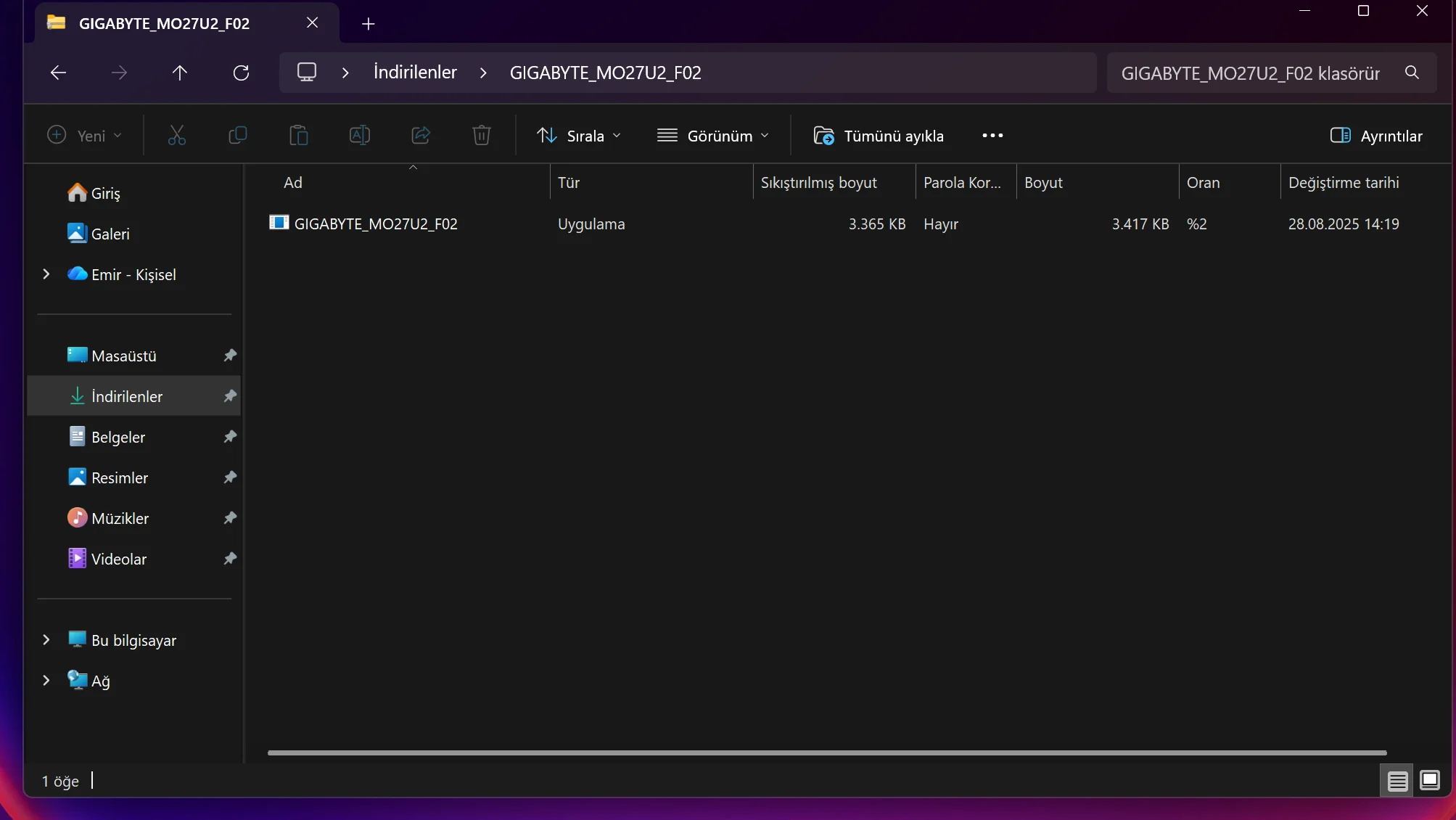
Task: Click the search magnifier icon
Action: tap(1412, 73)
